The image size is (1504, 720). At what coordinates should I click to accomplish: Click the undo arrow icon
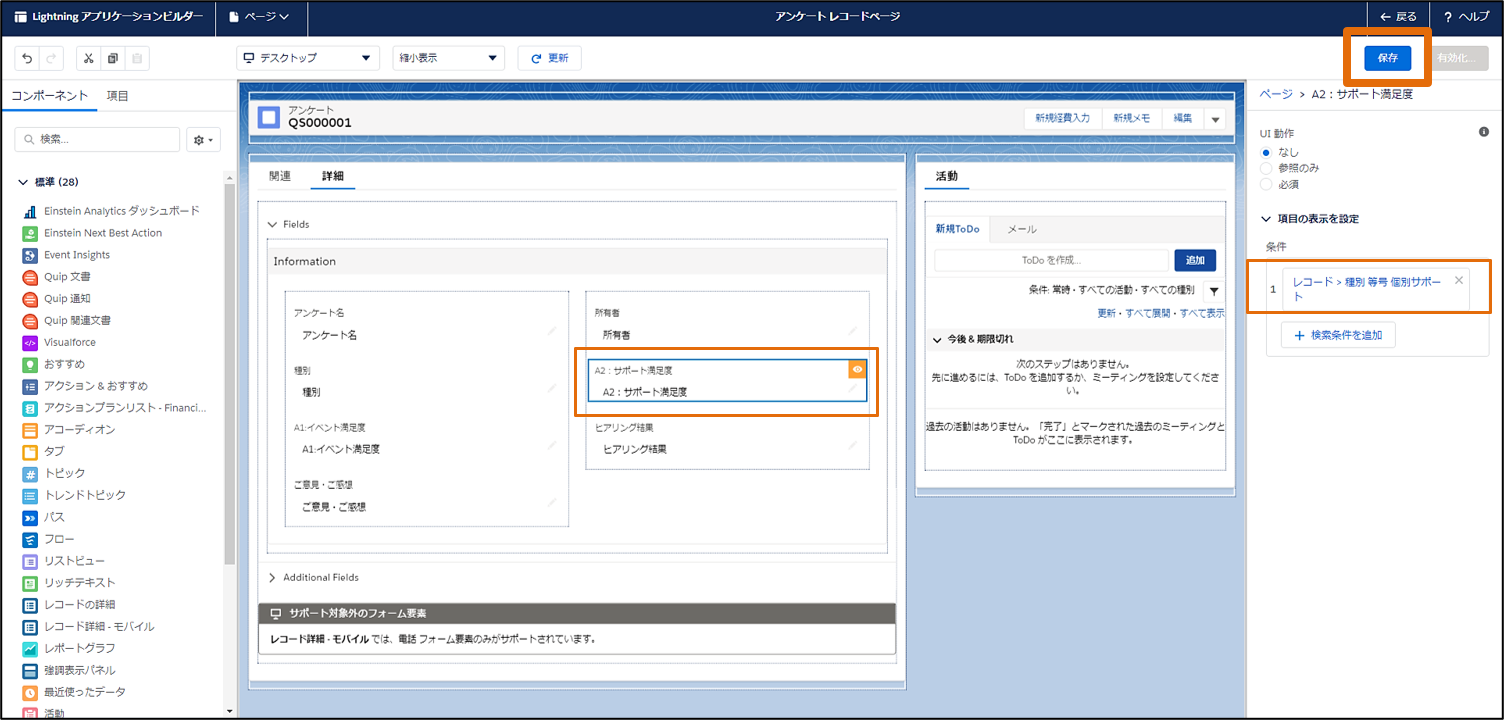(x=28, y=58)
